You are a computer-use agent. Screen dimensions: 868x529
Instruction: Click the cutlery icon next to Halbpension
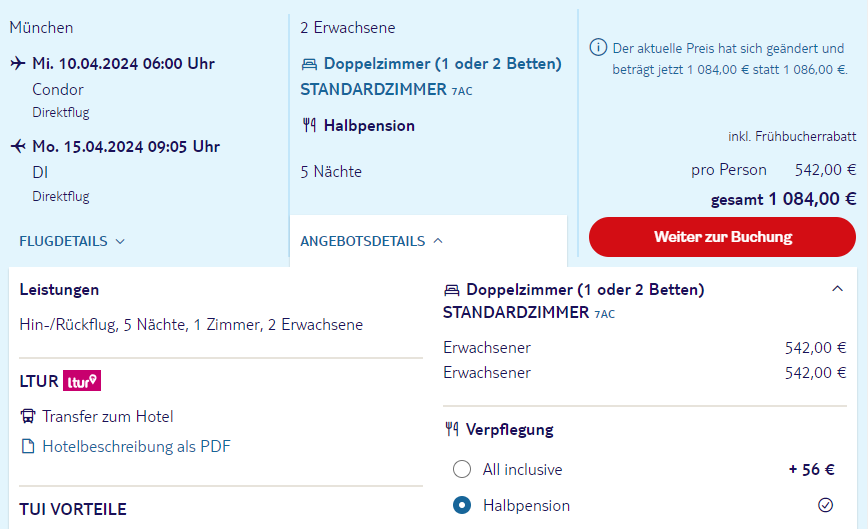coord(309,126)
